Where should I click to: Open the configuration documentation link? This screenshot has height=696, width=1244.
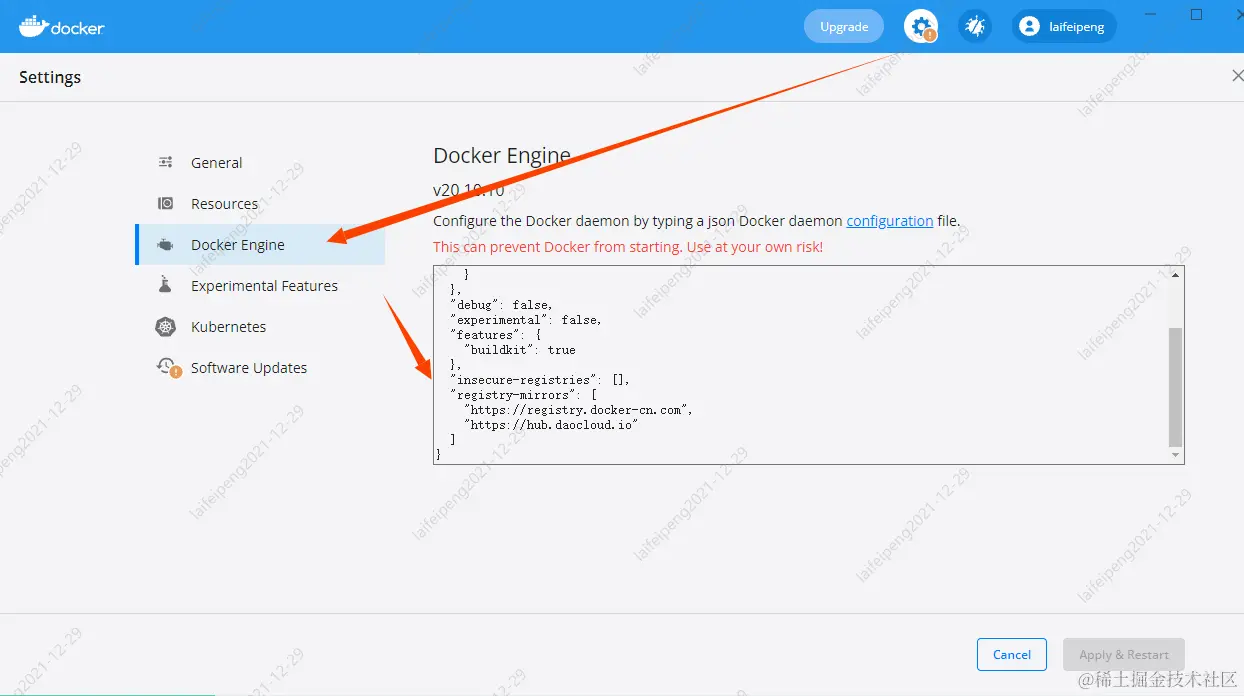click(x=890, y=221)
